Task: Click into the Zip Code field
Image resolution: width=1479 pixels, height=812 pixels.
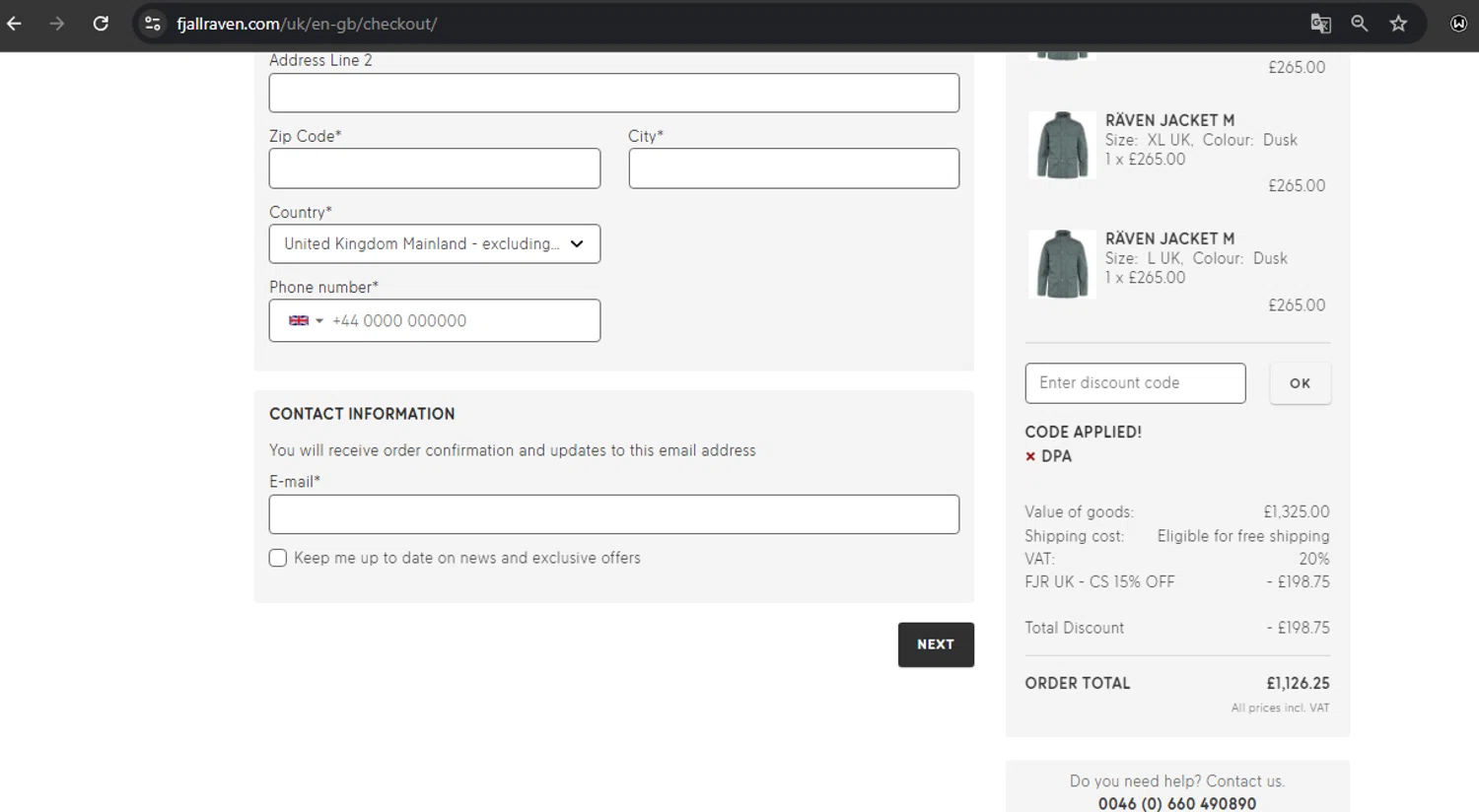Action: click(x=435, y=169)
